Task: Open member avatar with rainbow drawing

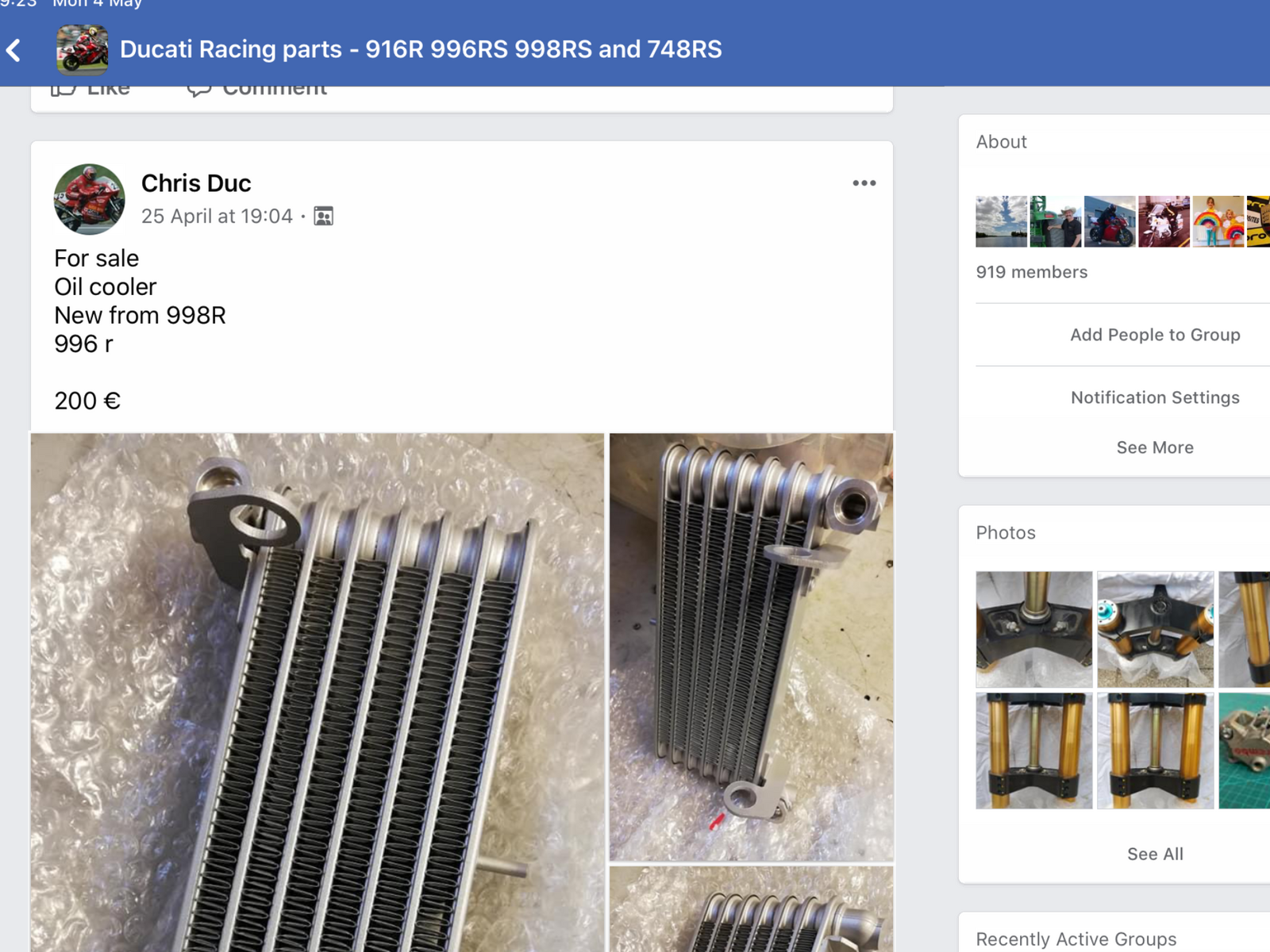Action: 1218,221
